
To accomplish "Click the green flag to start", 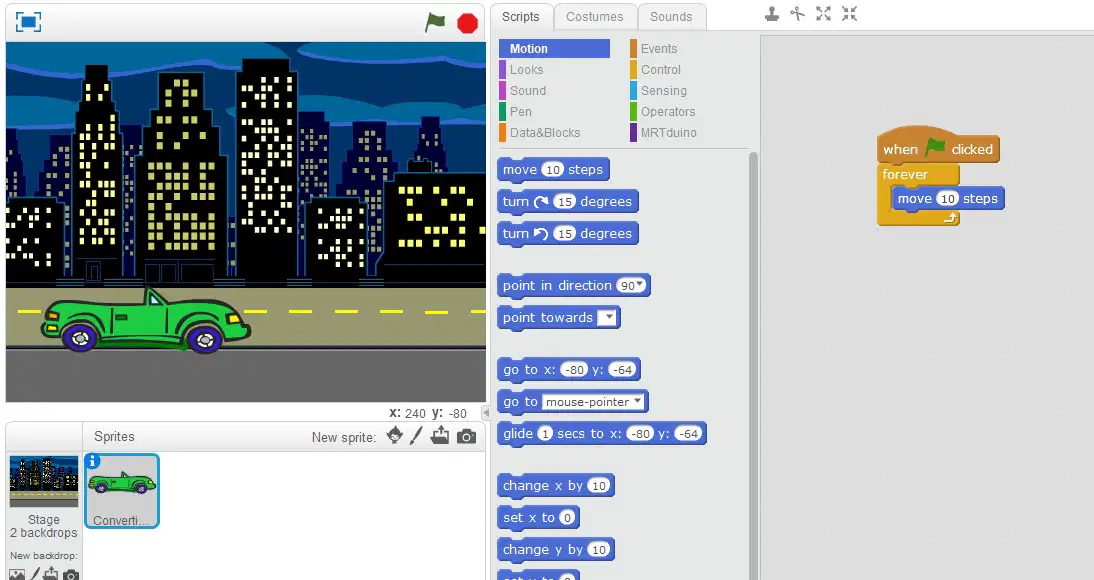I will pyautogui.click(x=435, y=22).
